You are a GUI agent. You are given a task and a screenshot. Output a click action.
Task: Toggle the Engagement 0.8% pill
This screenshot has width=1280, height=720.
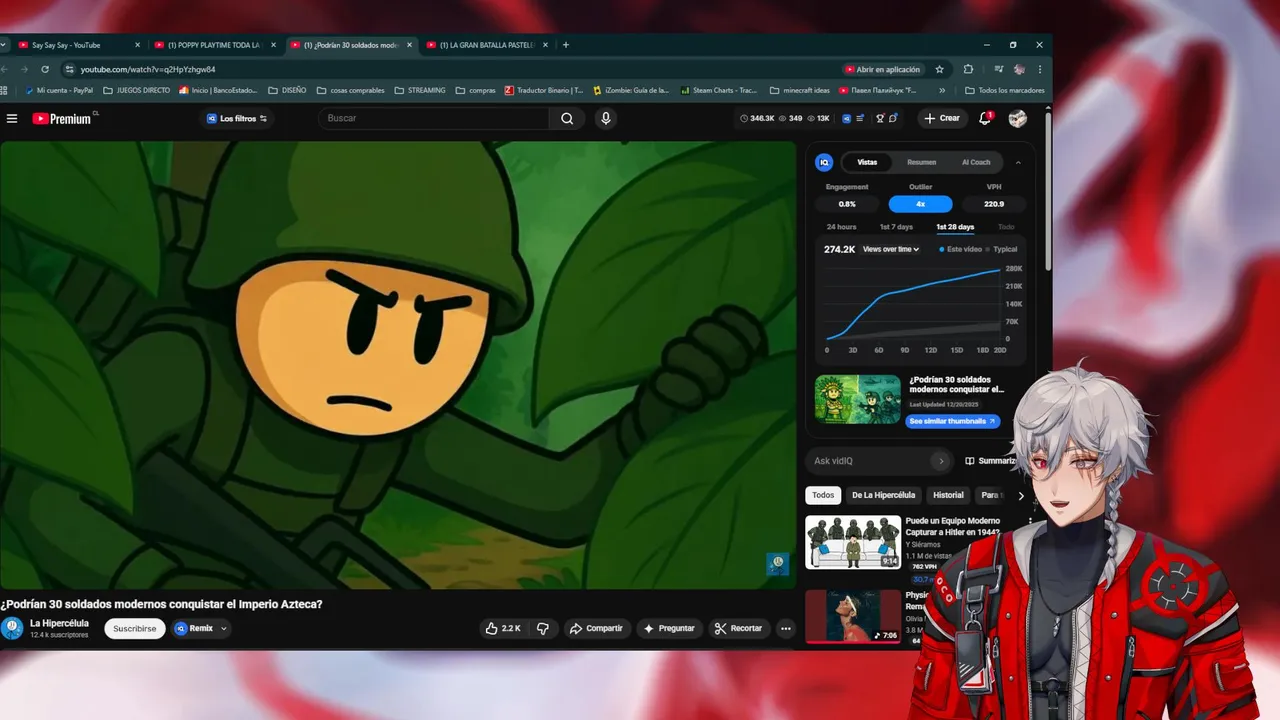tap(847, 204)
